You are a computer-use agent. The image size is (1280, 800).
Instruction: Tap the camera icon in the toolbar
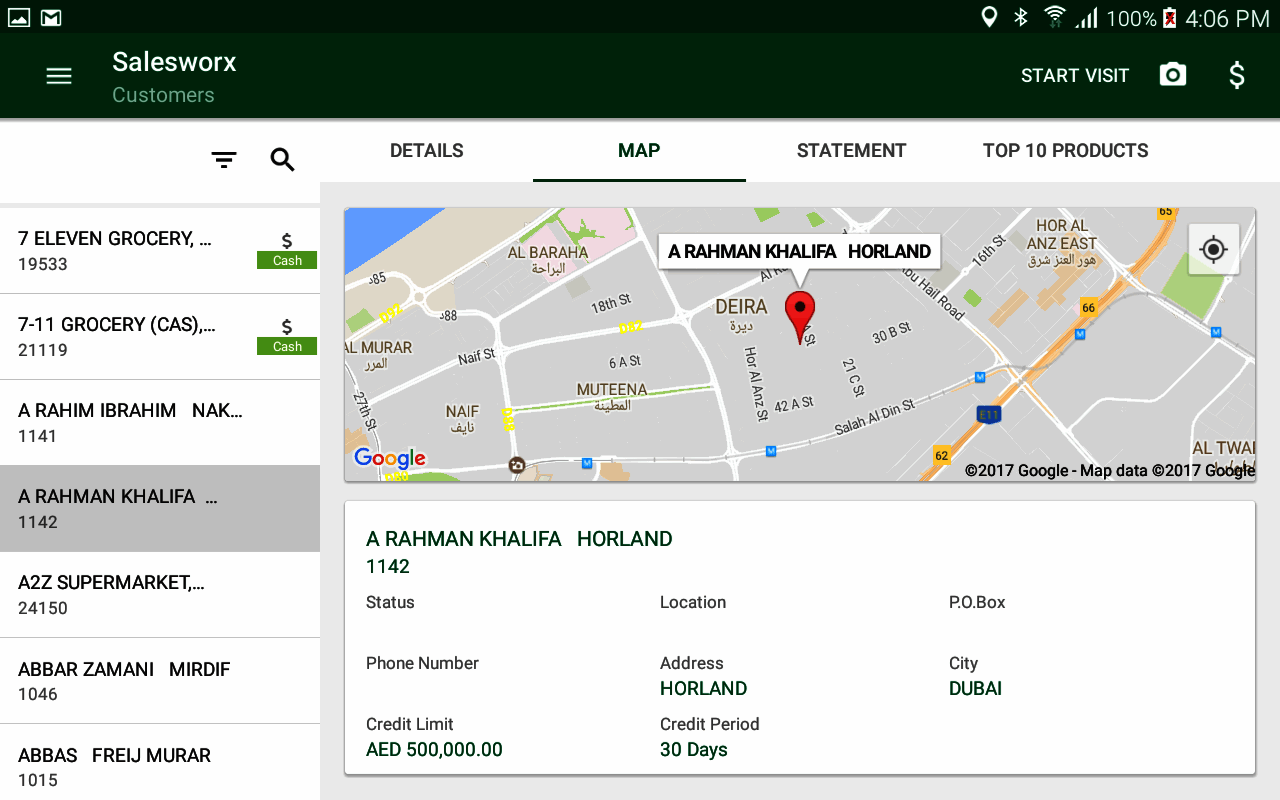[1173, 75]
